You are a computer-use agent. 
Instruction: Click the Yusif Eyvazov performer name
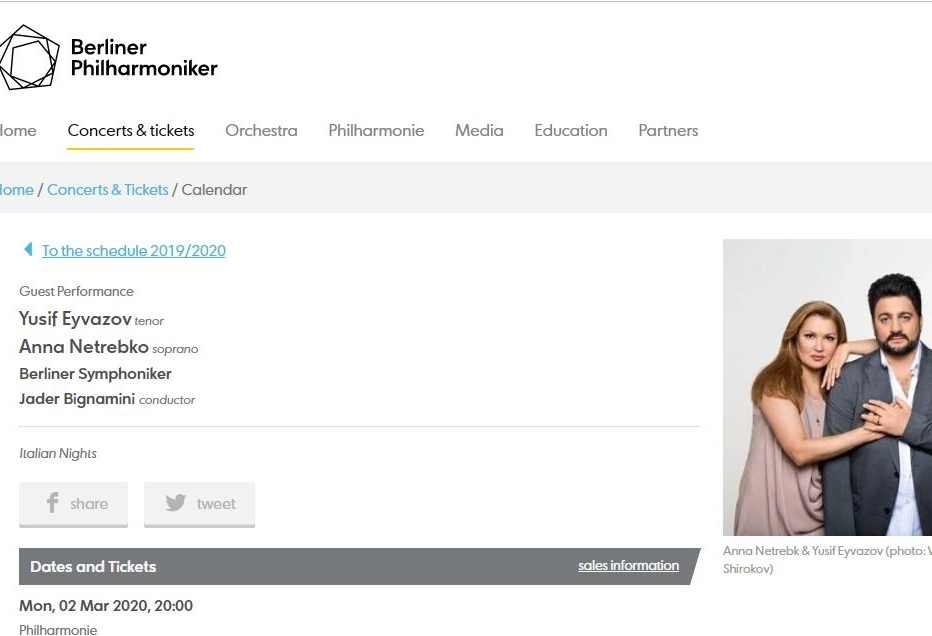click(x=75, y=319)
